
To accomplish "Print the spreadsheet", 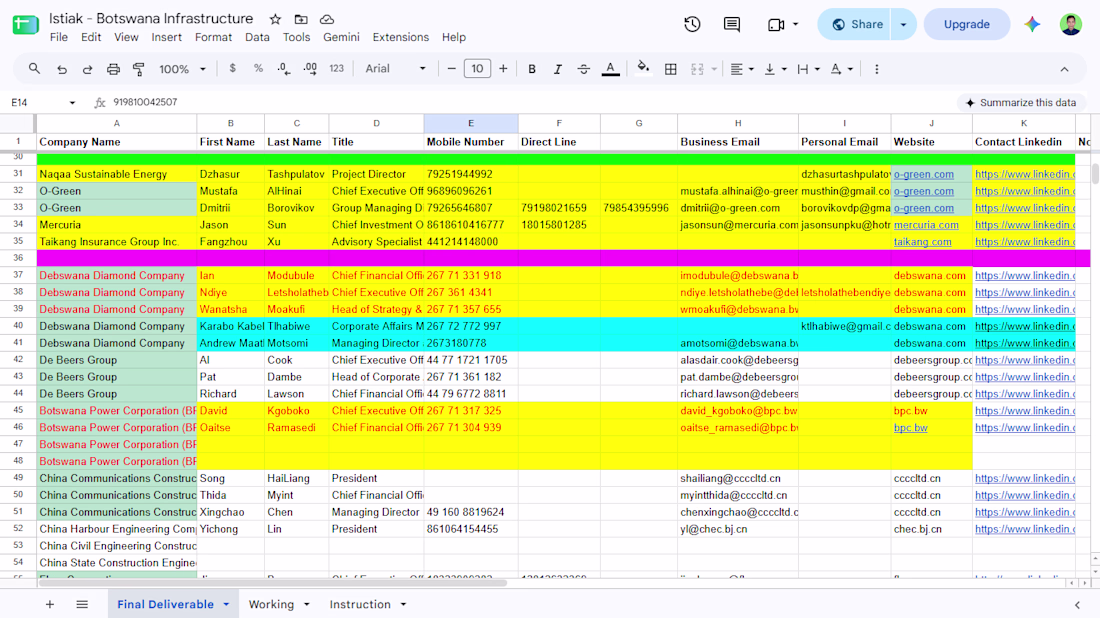I will point(113,69).
